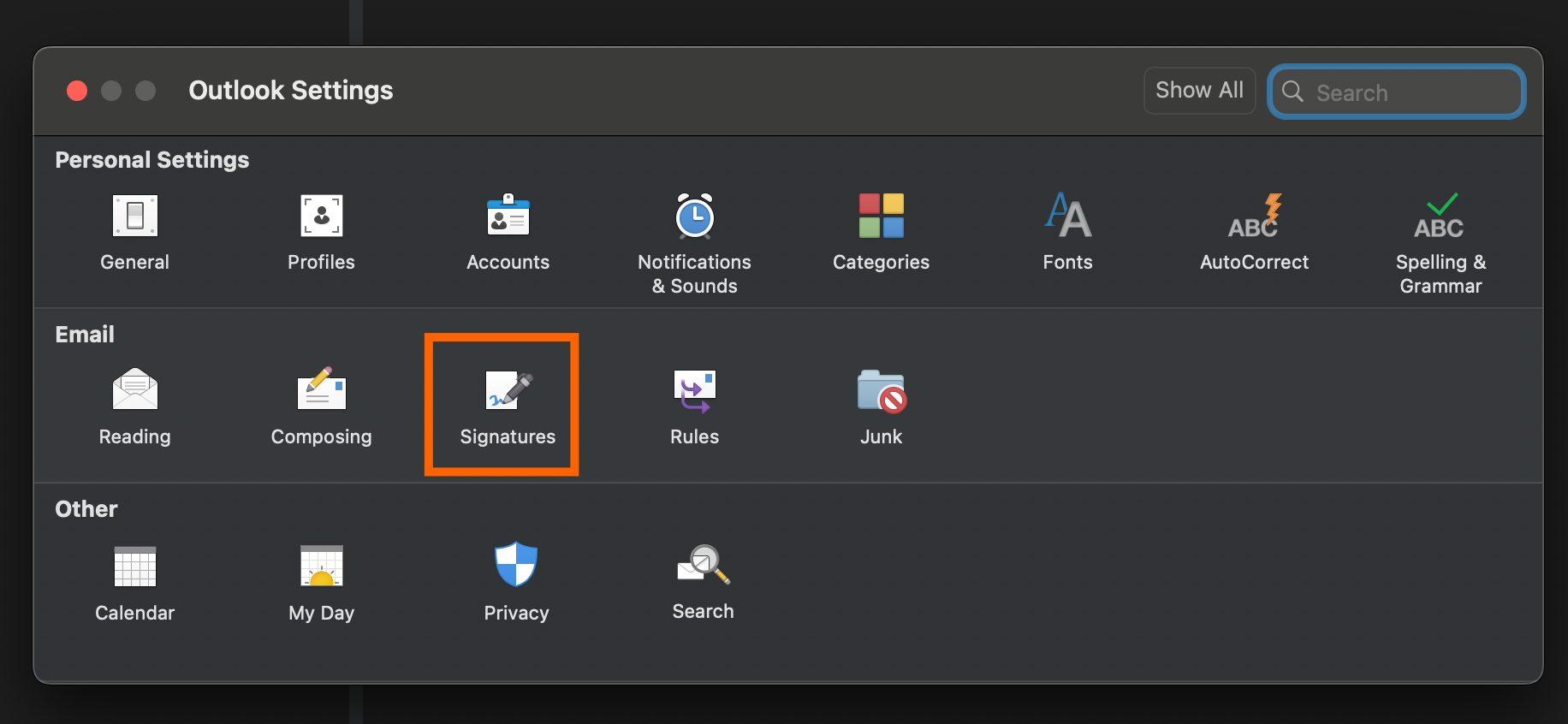The image size is (1568, 724).
Task: Open Categories colored squares icon
Action: [882, 216]
